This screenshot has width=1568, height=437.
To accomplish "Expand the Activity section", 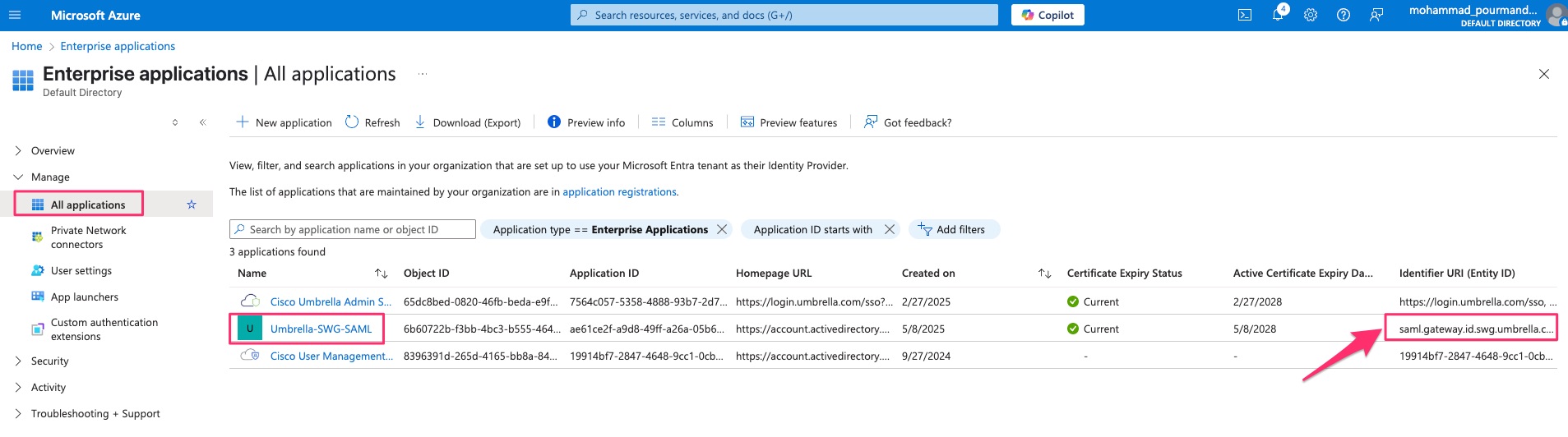I will tap(18, 387).
